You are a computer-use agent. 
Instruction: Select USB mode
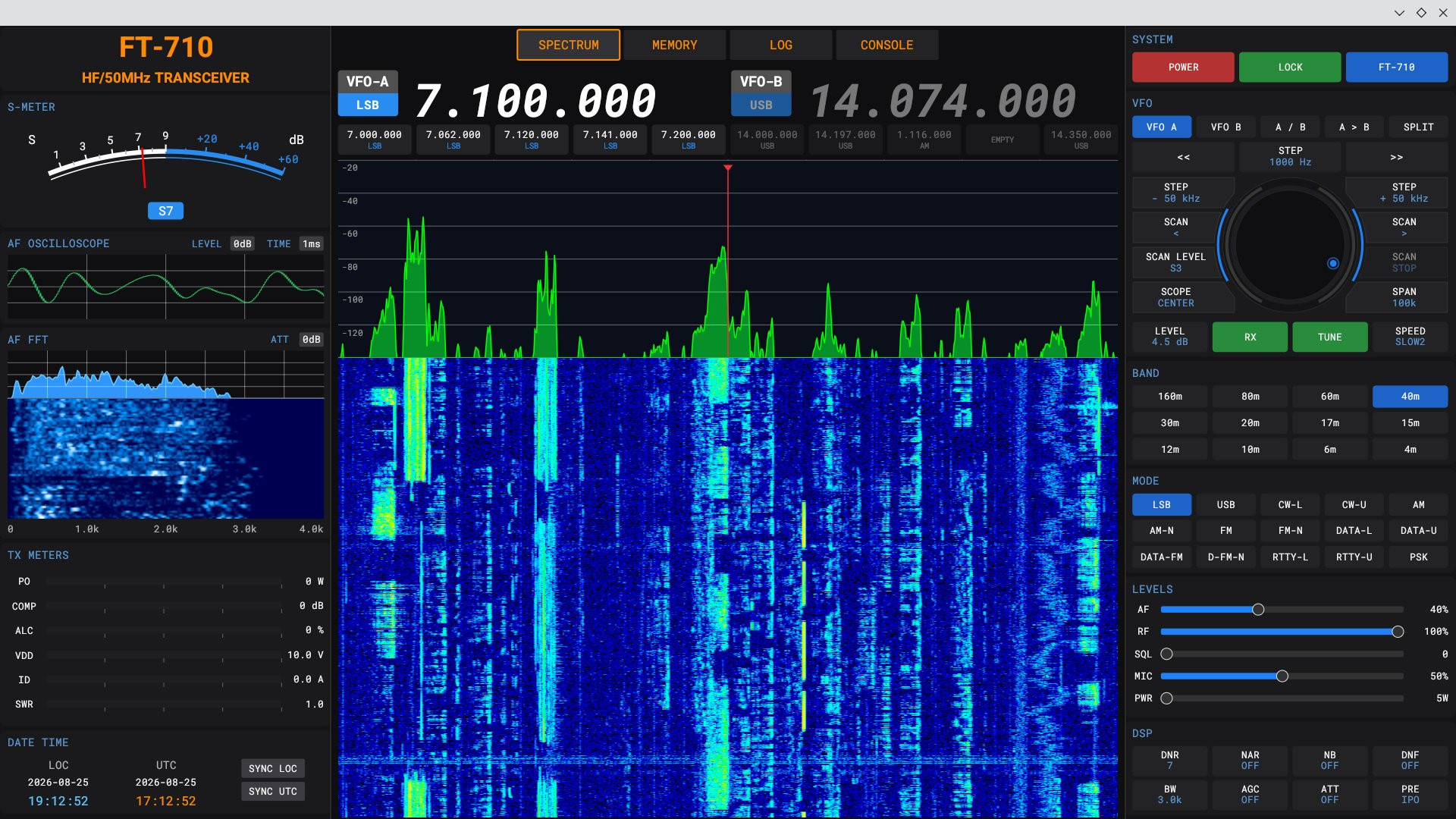click(1225, 505)
